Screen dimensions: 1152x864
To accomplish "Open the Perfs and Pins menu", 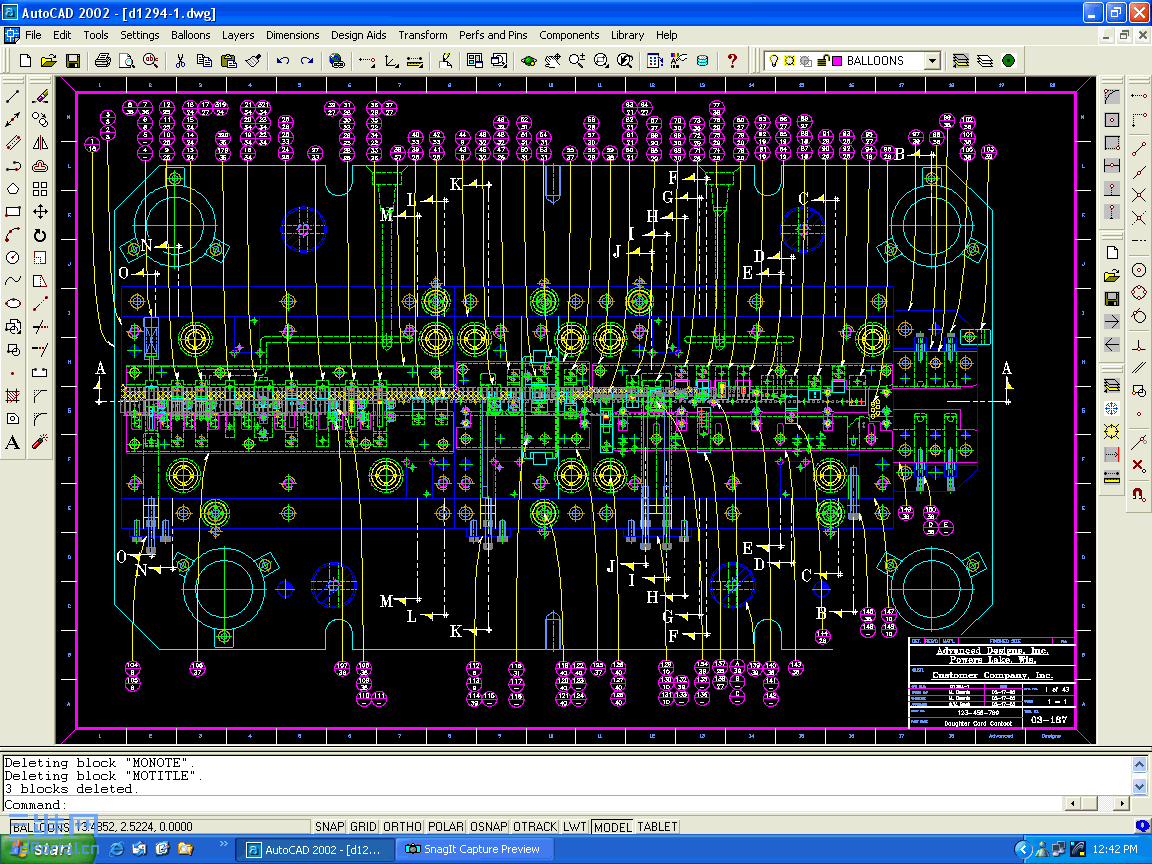I will click(x=493, y=35).
